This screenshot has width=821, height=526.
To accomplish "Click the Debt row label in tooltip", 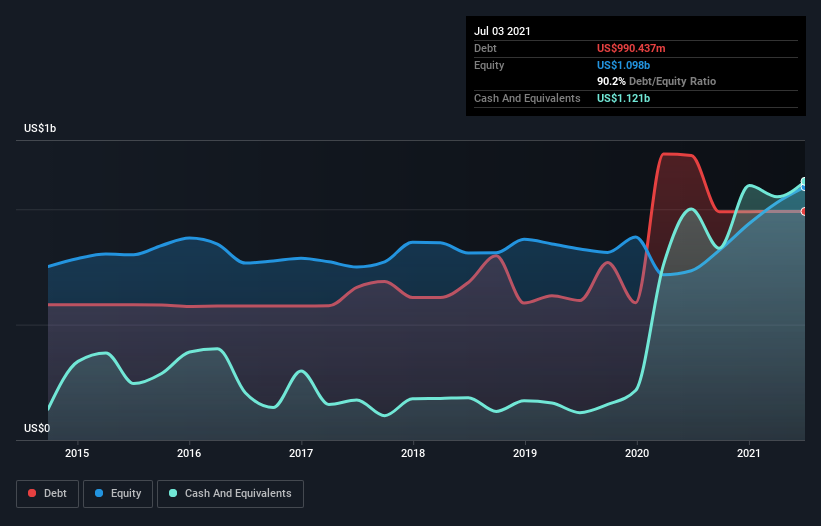I will (x=485, y=49).
